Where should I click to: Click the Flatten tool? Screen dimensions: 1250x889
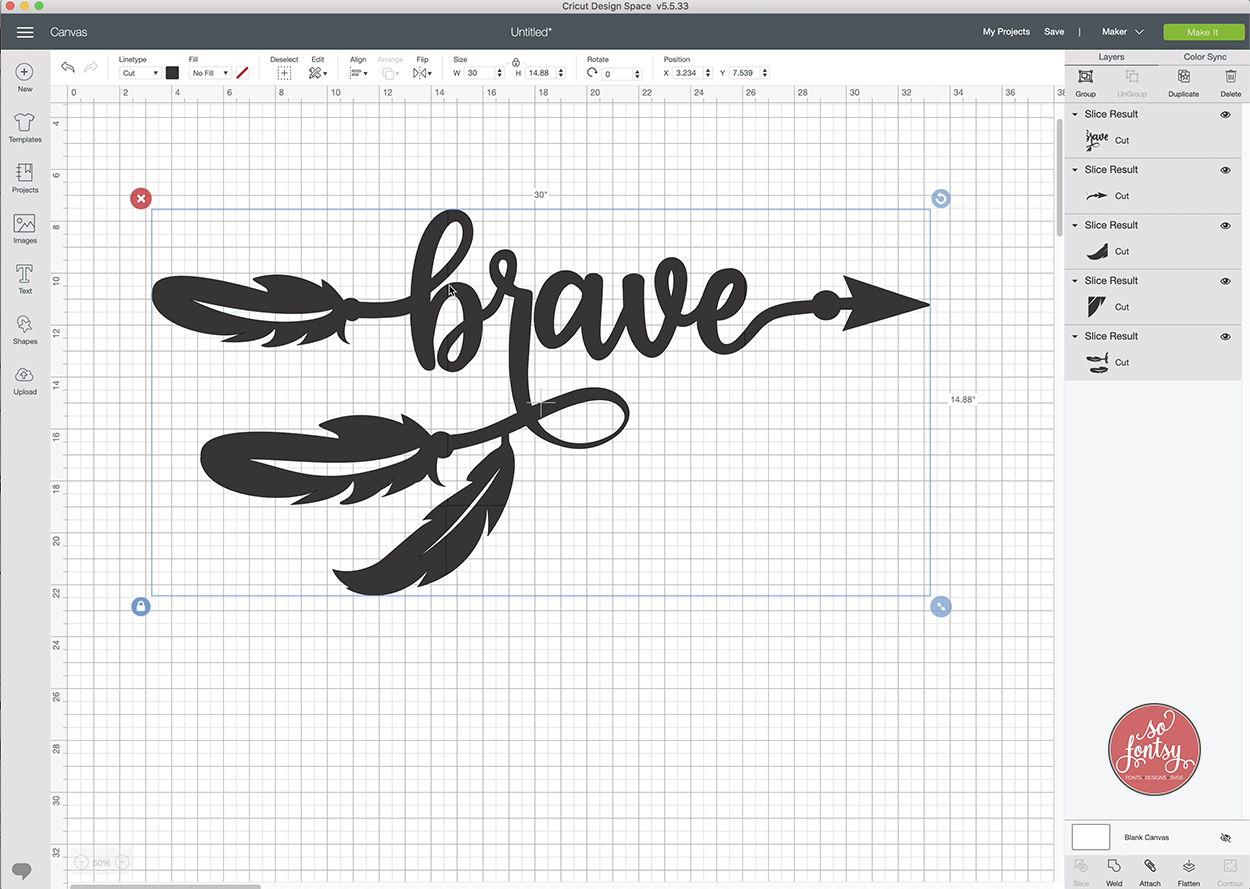[x=1188, y=873]
